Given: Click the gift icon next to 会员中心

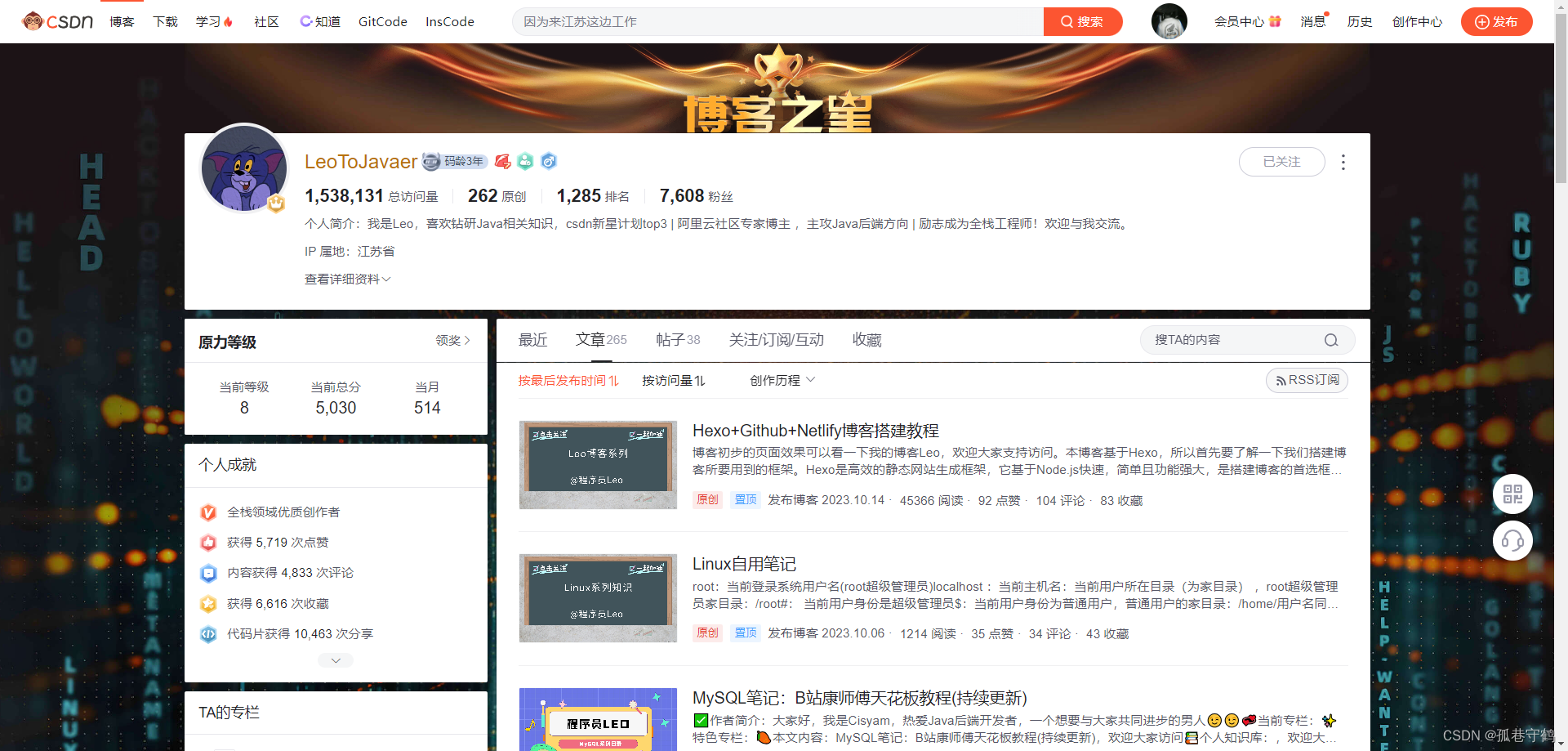Looking at the screenshot, I should [1275, 21].
